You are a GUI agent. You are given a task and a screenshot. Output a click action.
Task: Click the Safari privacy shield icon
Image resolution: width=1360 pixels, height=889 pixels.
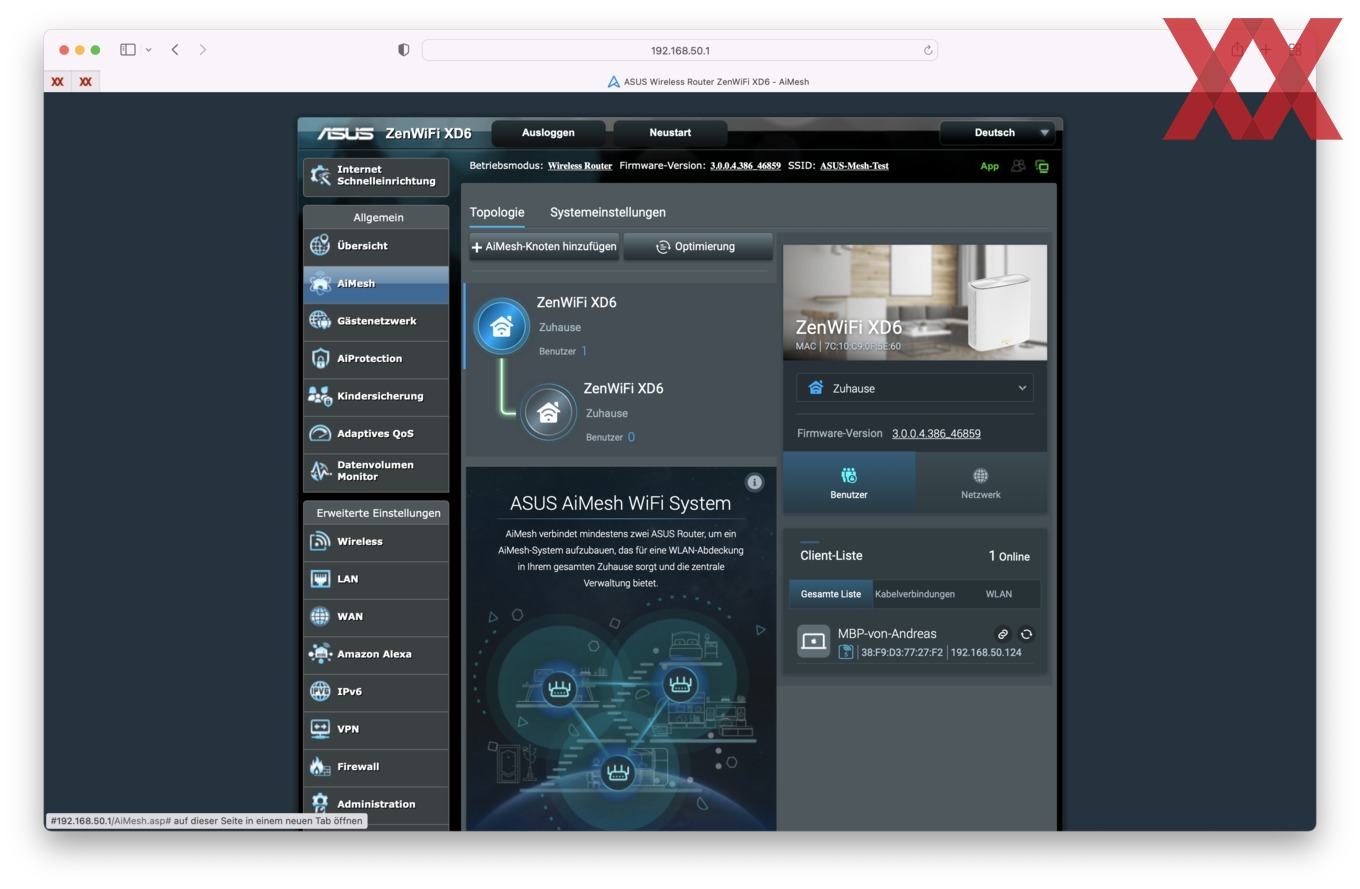coord(404,50)
